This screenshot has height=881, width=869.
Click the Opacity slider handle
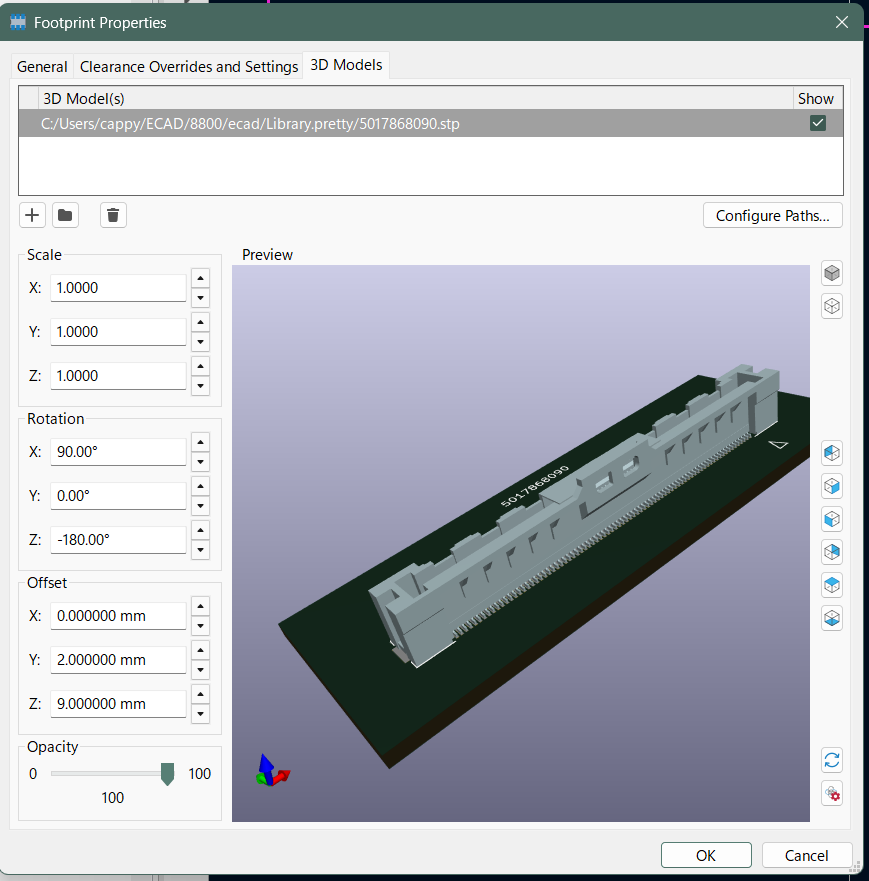(168, 774)
